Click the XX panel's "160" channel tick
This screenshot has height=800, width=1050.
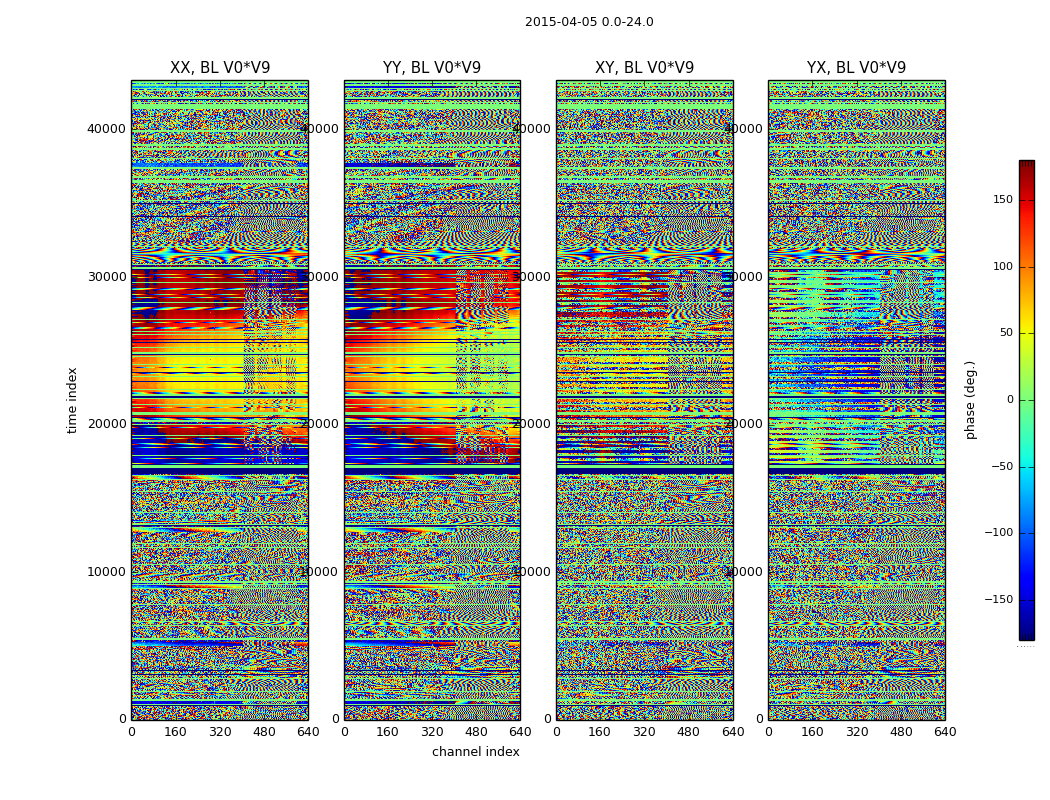175,732
